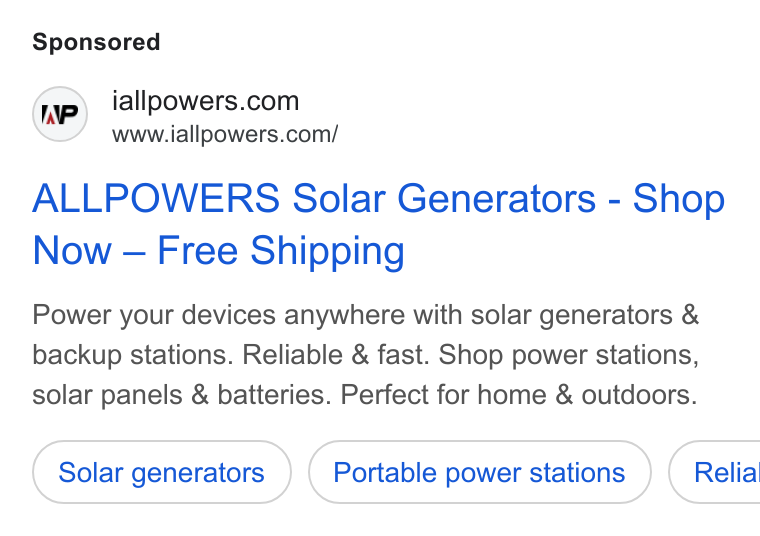Viewport: 760px width, 536px height.
Task: Click the Sponsored label
Action: point(96,42)
